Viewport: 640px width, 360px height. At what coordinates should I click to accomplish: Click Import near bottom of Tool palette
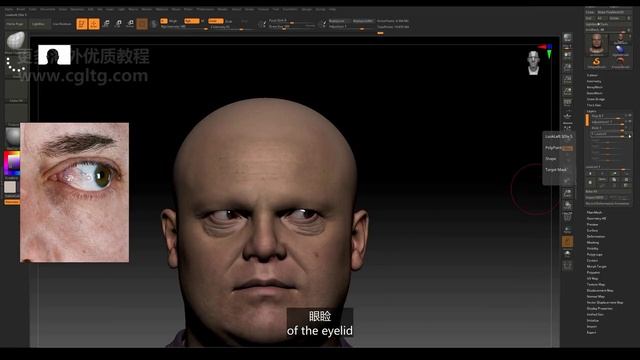(591, 327)
